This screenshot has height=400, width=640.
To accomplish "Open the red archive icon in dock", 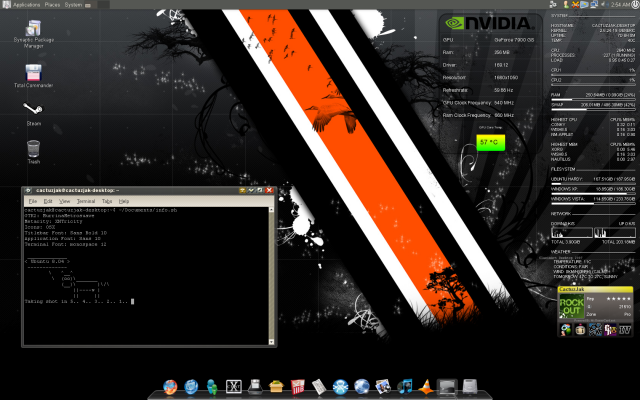I will click(298, 387).
